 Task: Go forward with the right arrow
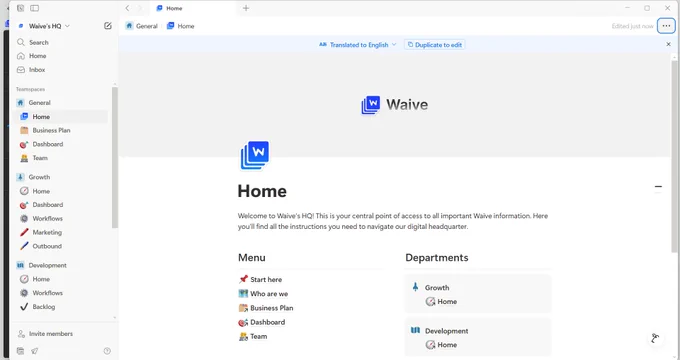click(140, 8)
